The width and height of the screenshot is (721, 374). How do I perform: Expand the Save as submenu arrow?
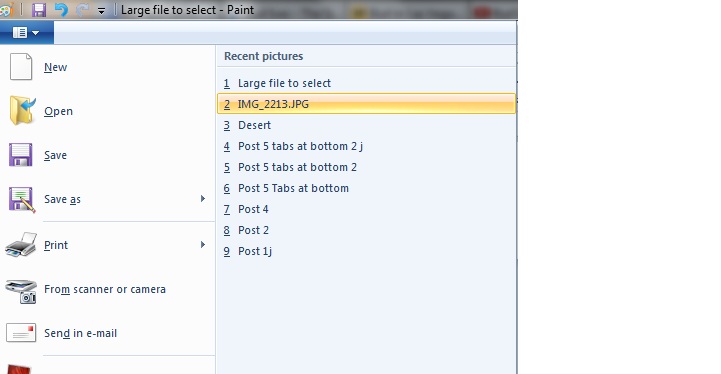(x=203, y=199)
